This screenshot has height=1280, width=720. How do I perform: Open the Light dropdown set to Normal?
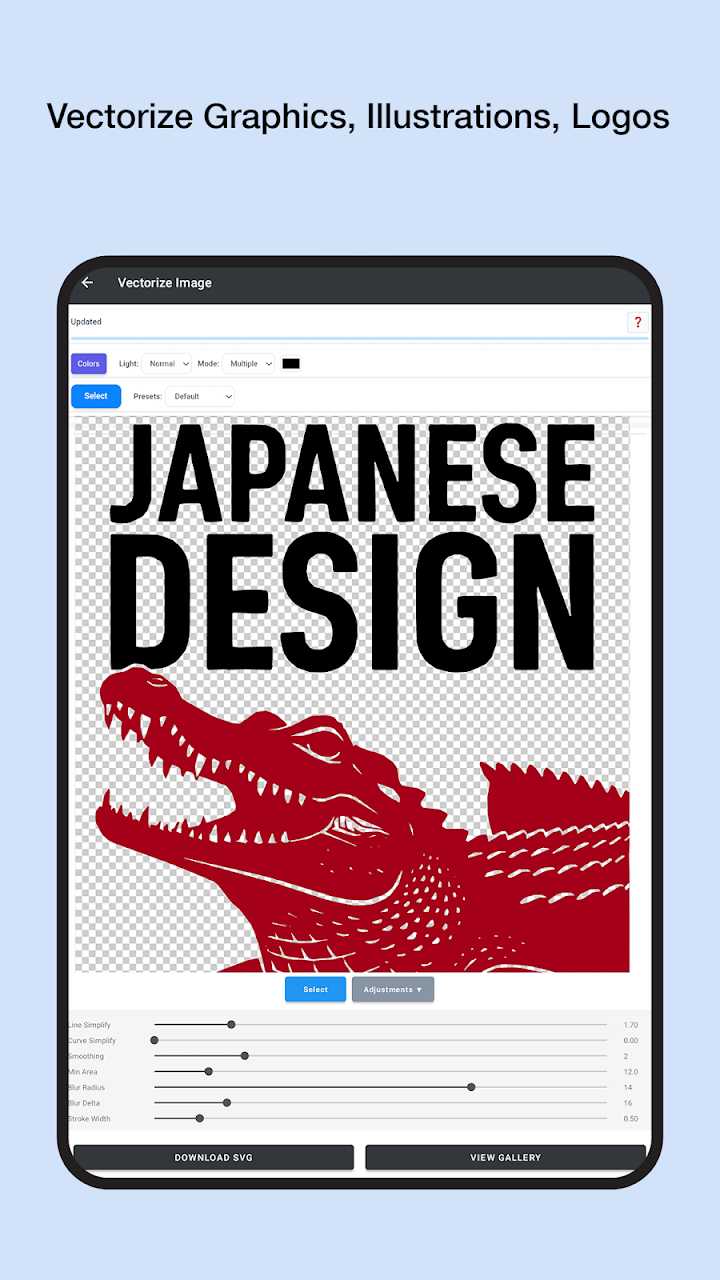[166, 364]
